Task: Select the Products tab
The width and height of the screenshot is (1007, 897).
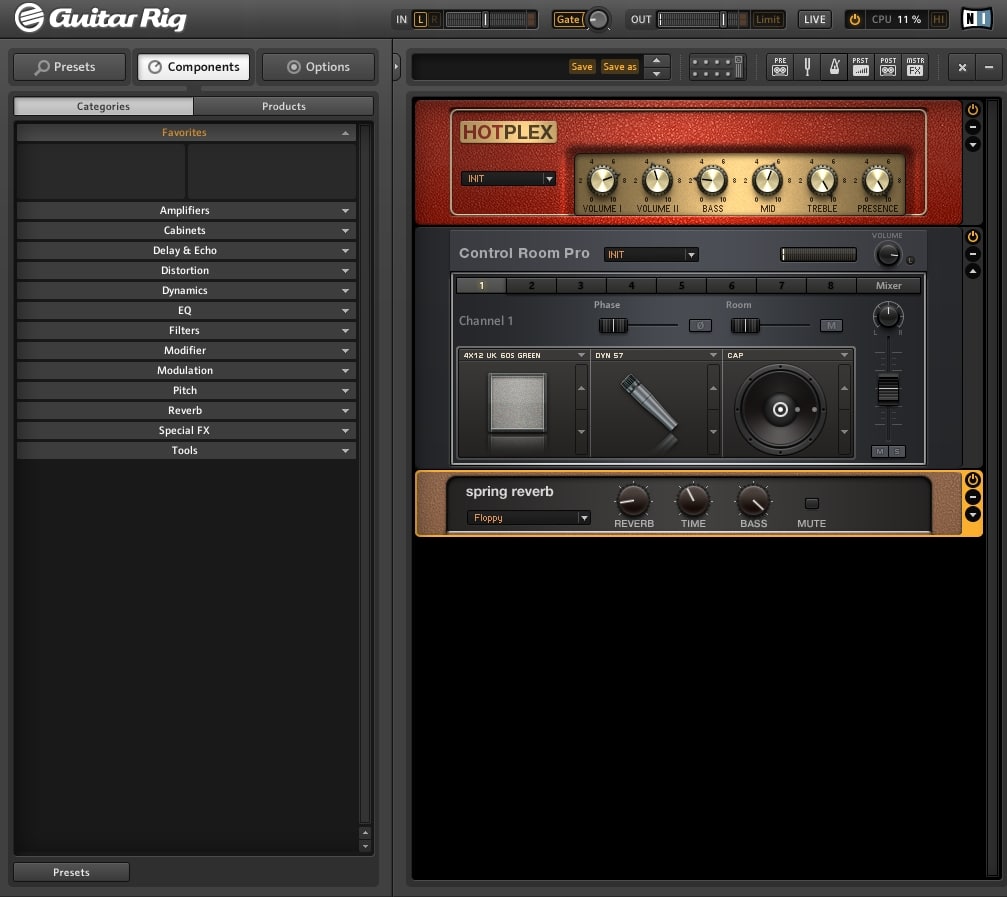Action: [x=283, y=106]
